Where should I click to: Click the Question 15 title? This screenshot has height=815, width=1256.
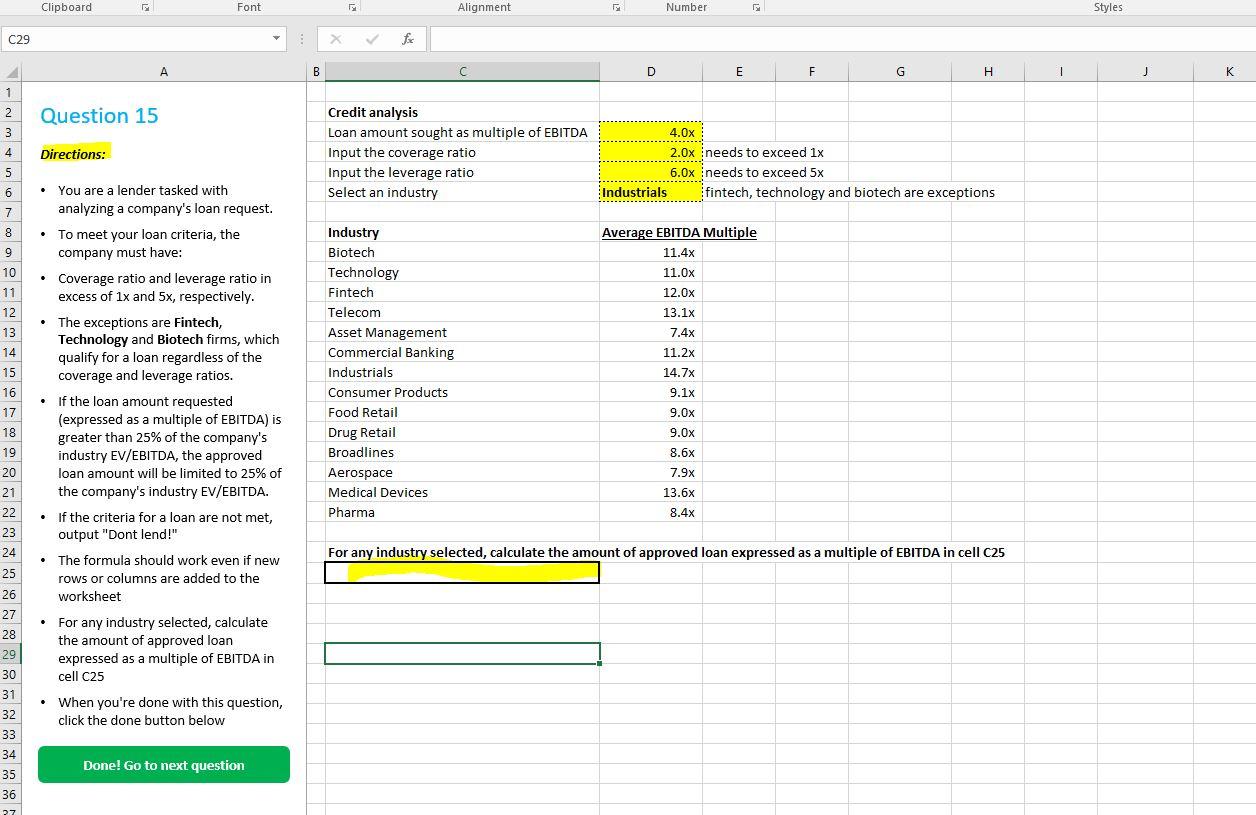click(99, 116)
